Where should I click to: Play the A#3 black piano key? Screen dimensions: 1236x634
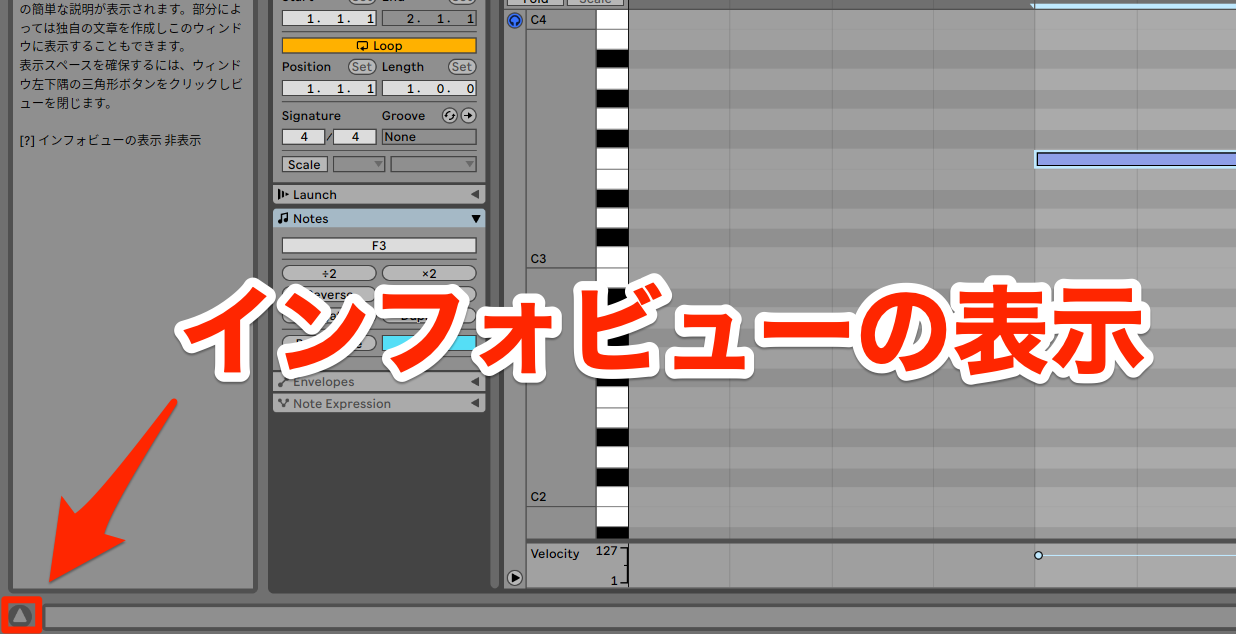point(612,59)
